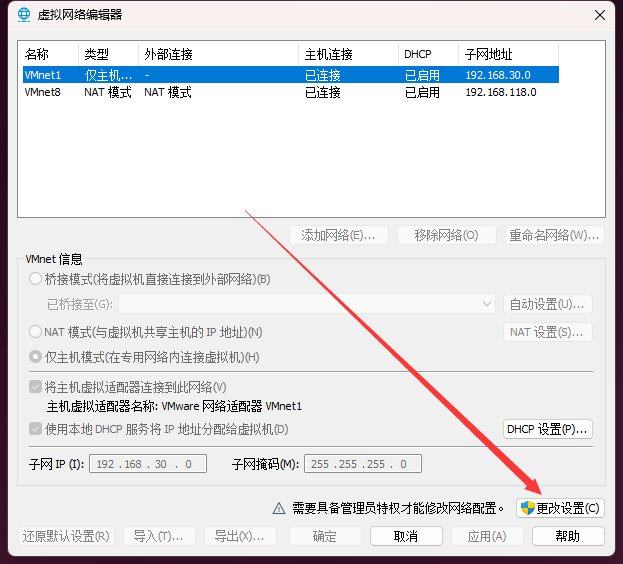Select the VMnet8 network row
Image resolution: width=623 pixels, height=564 pixels.
point(291,92)
